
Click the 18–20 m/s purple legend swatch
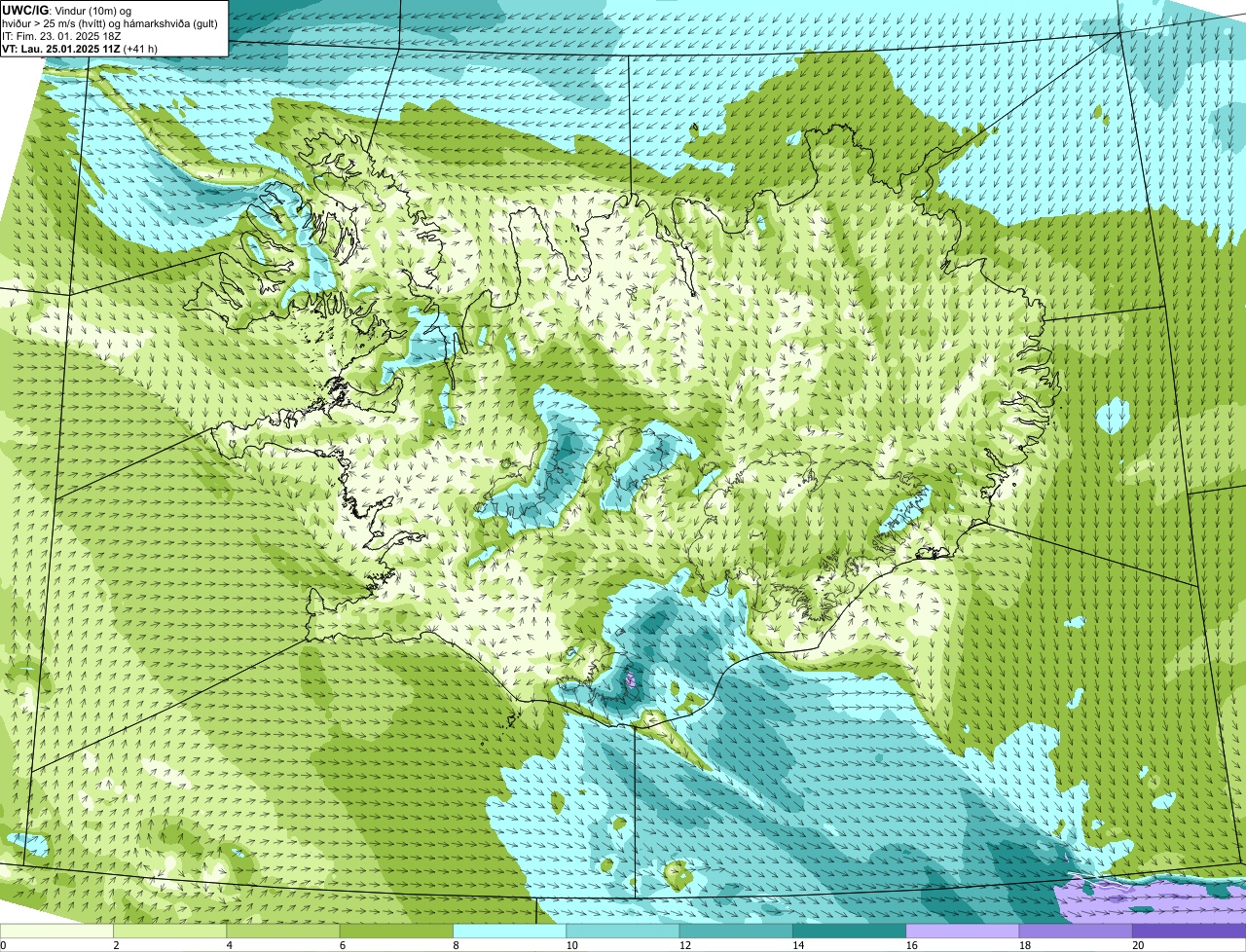[1076, 931]
